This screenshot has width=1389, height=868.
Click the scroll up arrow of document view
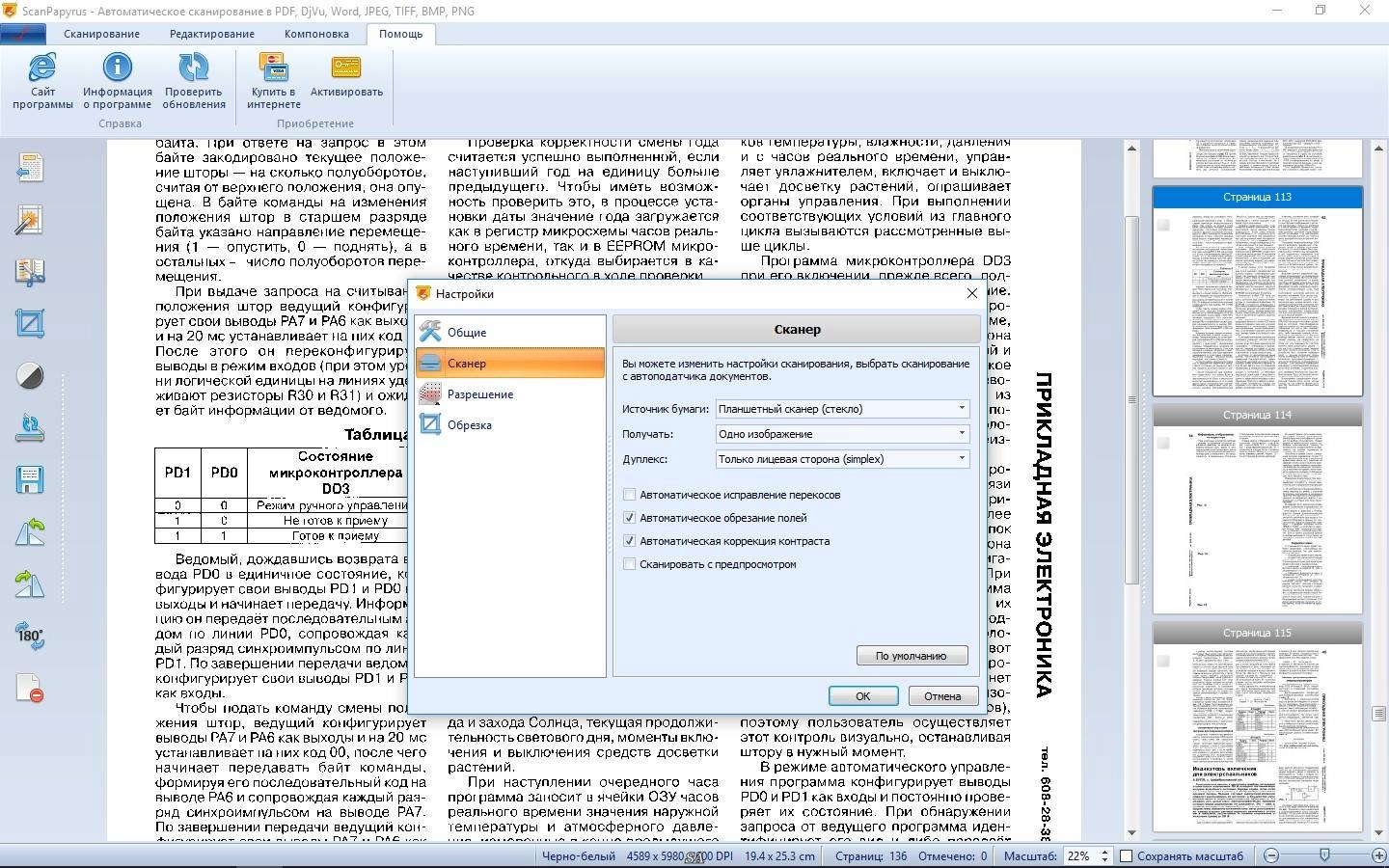tap(1132, 148)
